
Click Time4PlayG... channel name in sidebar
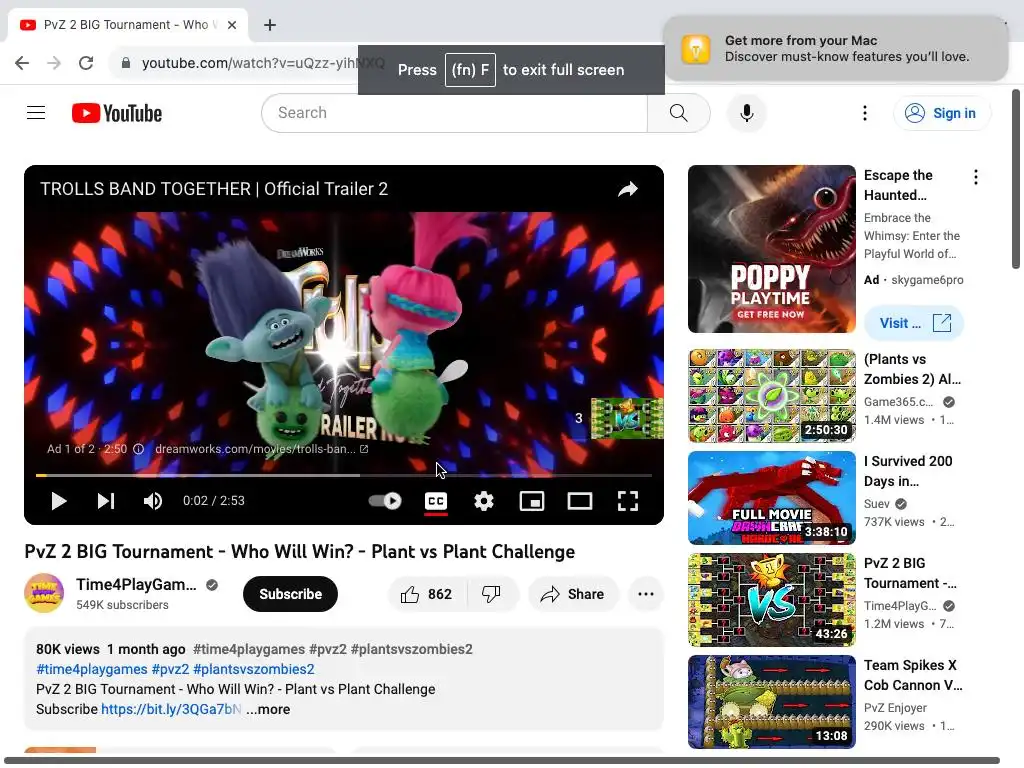(x=900, y=605)
